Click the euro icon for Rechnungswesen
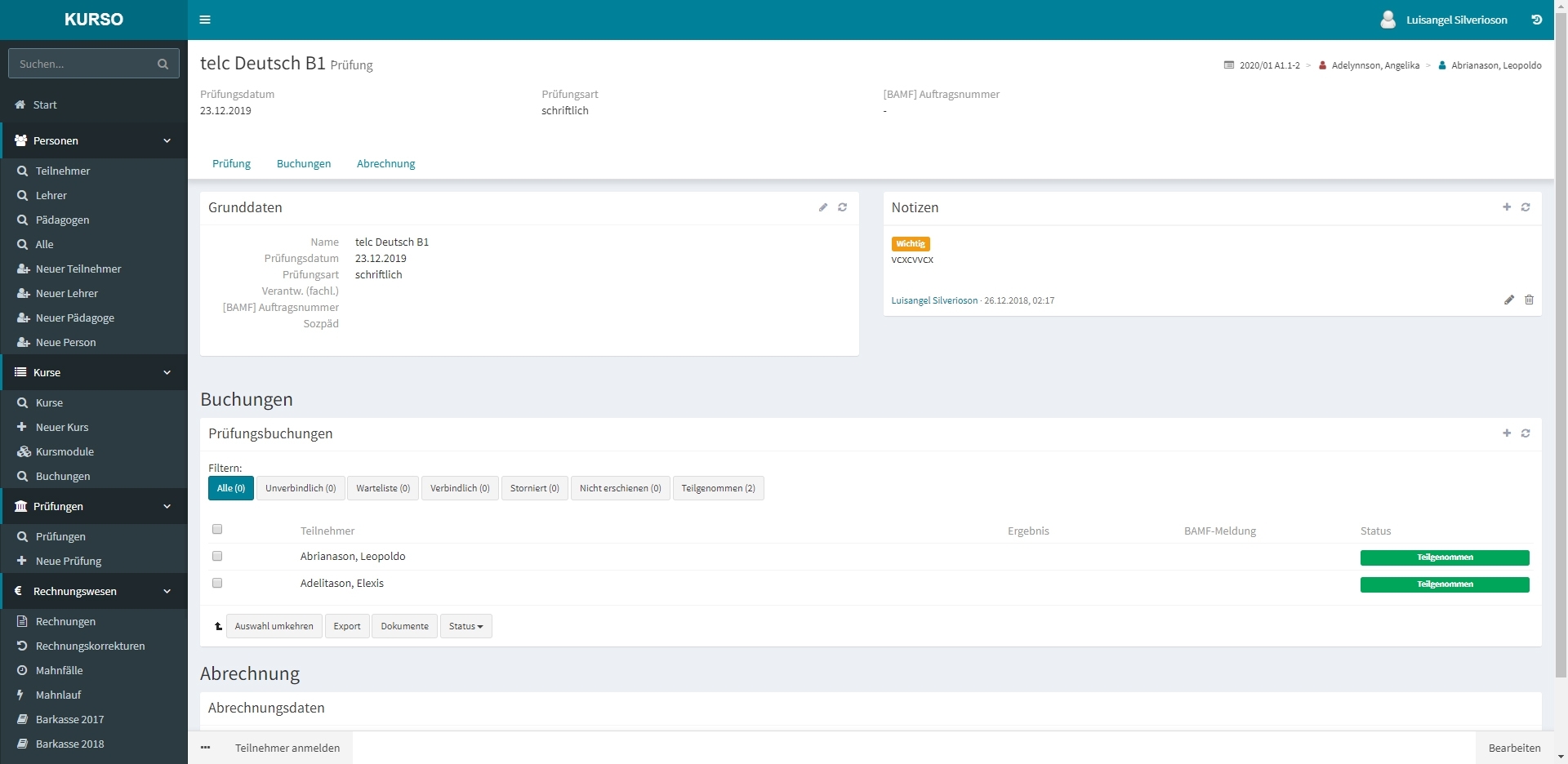Viewport: 1568px width, 764px height. (x=19, y=591)
